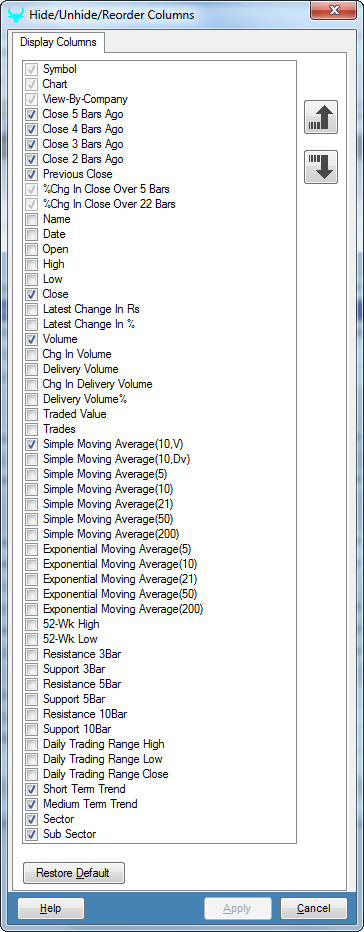
Task: Check Resistance 5Bar
Action: pos(32,685)
